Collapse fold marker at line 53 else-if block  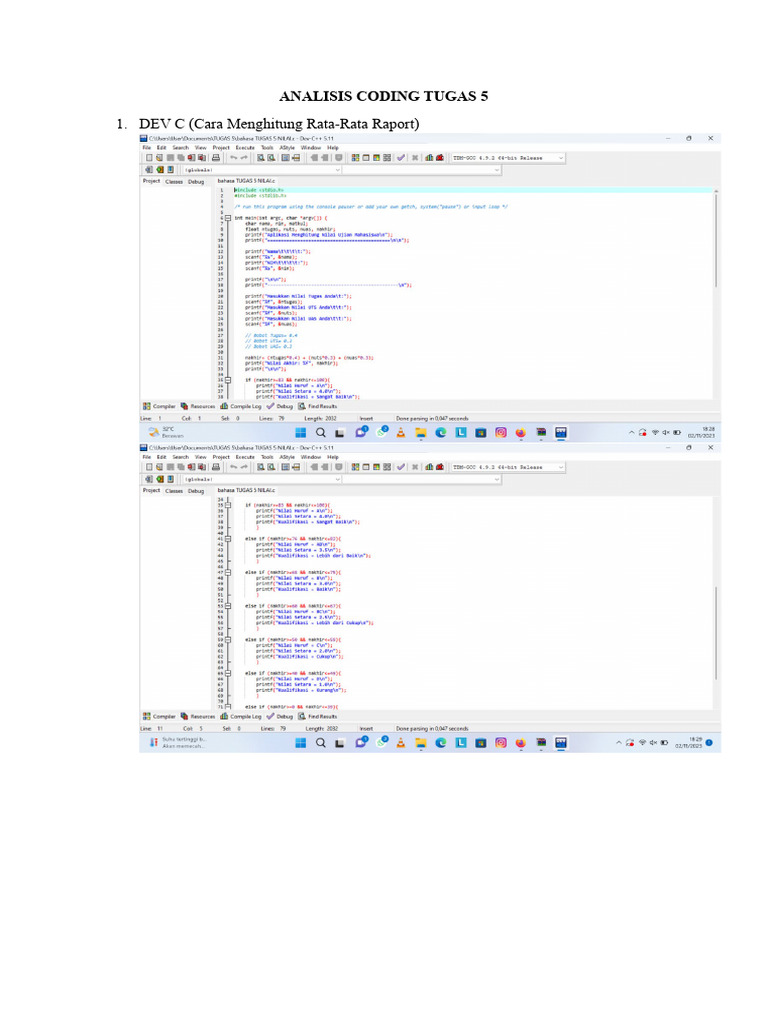(228, 606)
